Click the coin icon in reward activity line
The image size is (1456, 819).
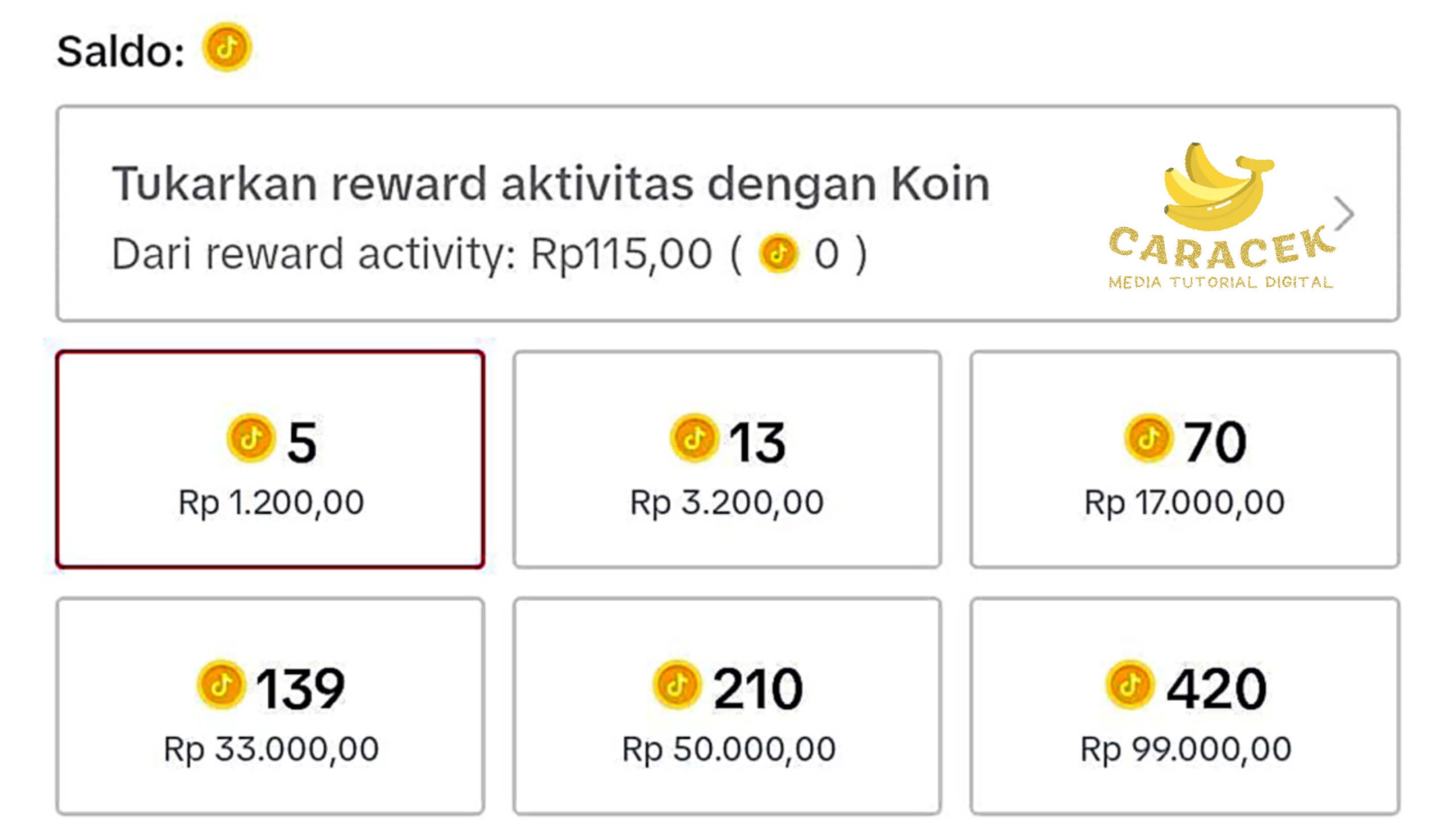click(x=778, y=253)
